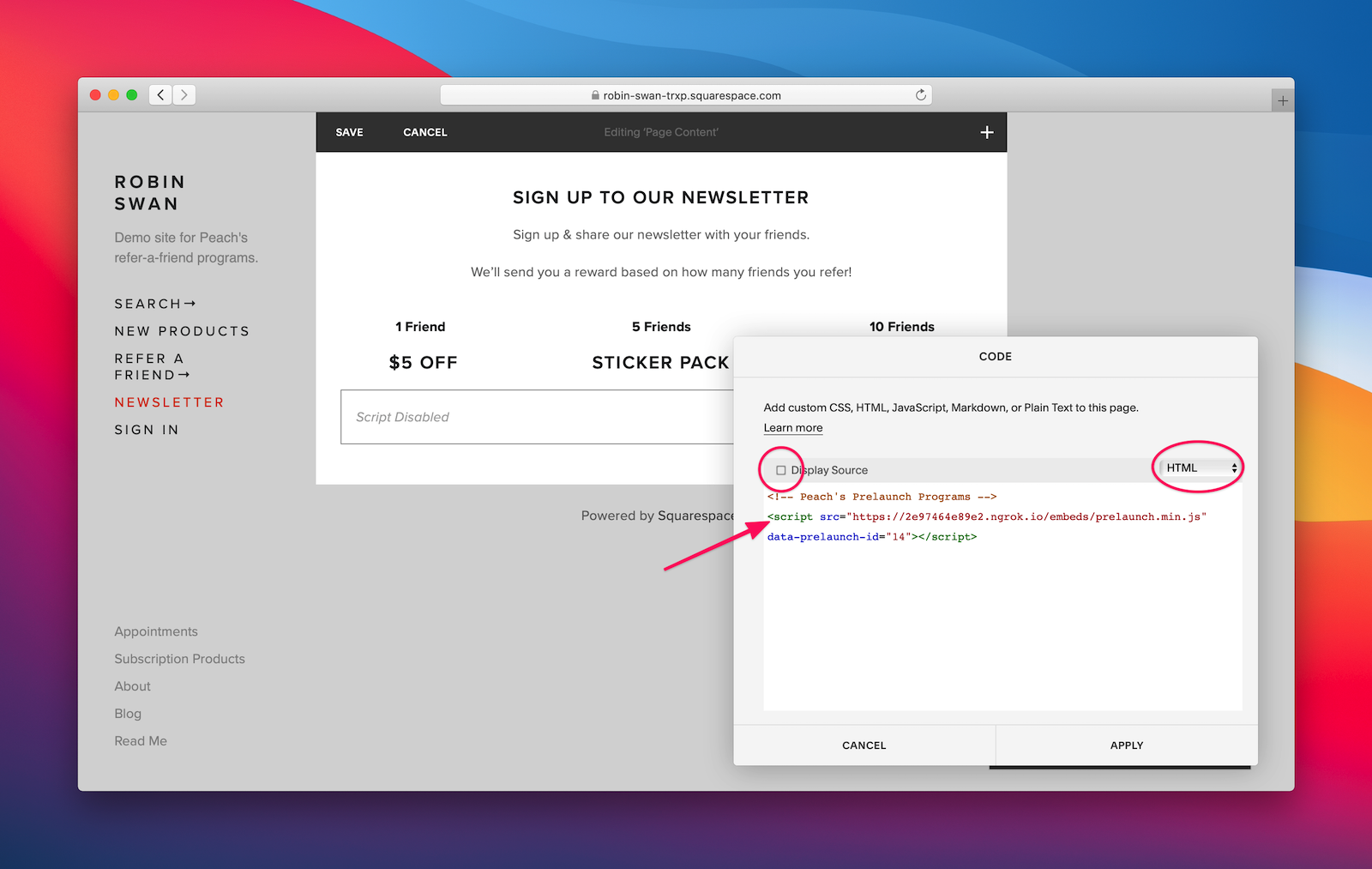Go forward using the browser forward arrow
The width and height of the screenshot is (1372, 869).
[x=184, y=94]
